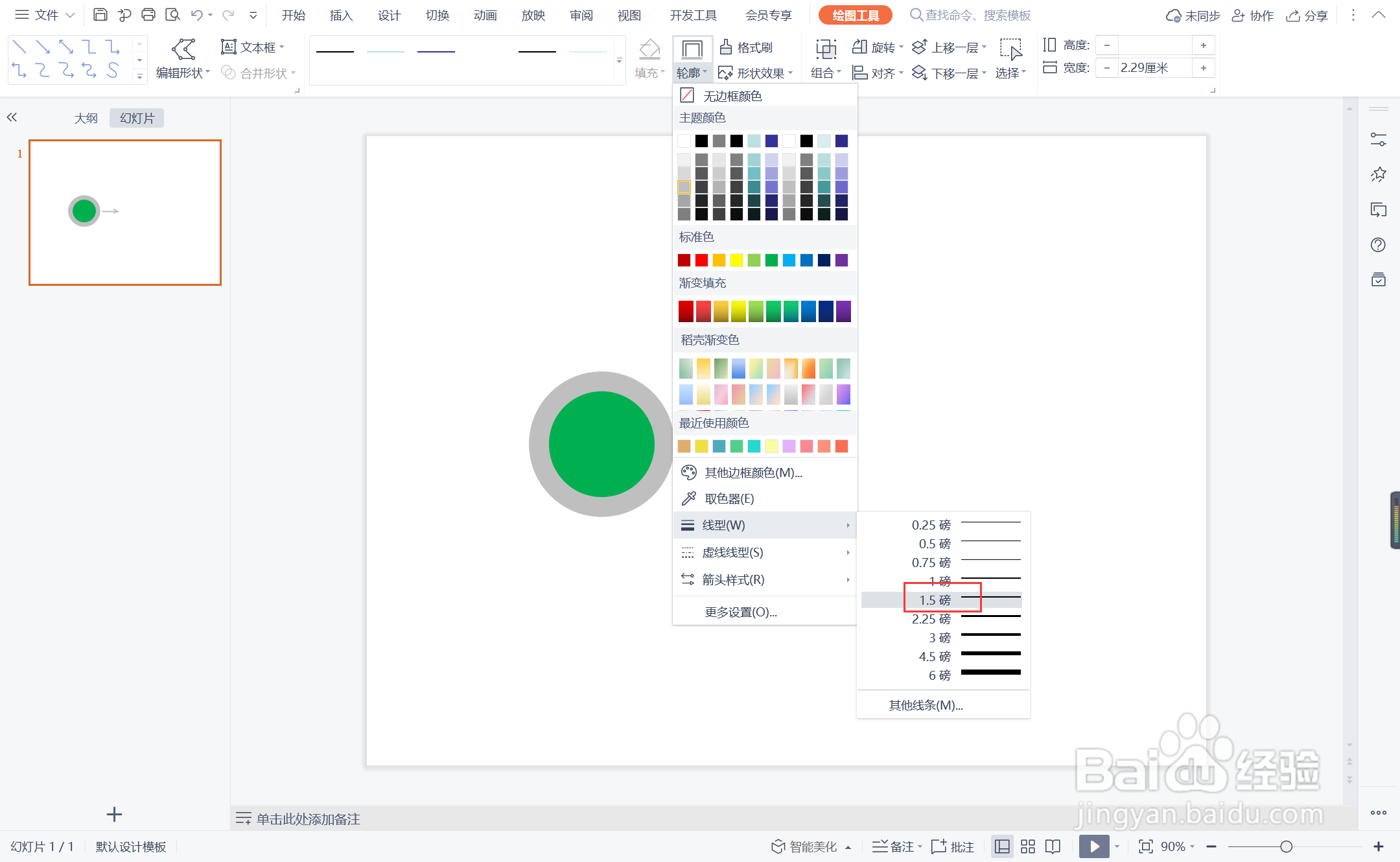Click the Redo arrow icon
1400x862 pixels.
pos(228,14)
